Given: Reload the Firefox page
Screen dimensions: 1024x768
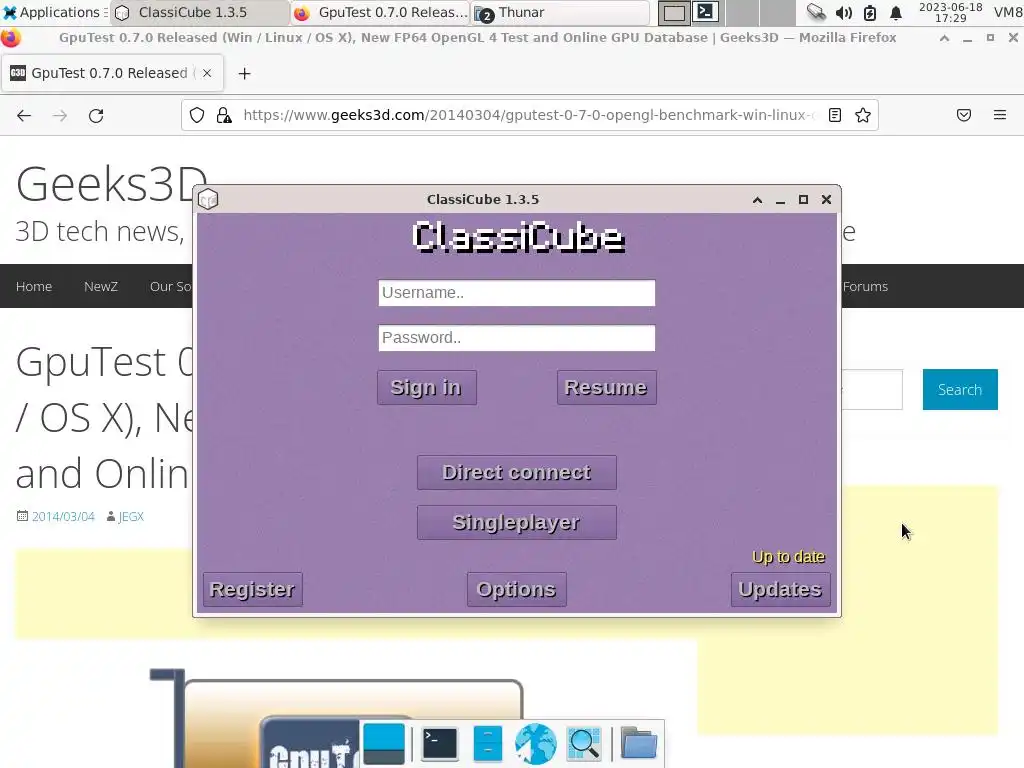Looking at the screenshot, I should coord(96,116).
